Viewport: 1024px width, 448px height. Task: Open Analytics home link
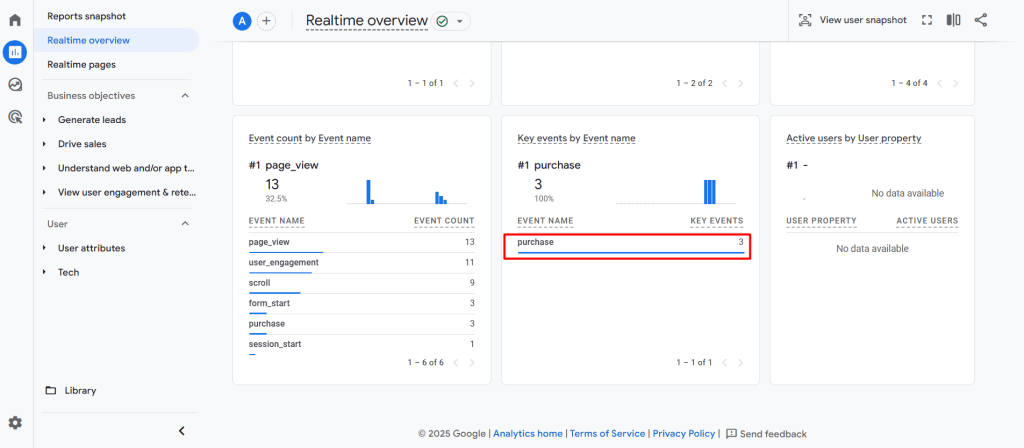click(x=528, y=434)
